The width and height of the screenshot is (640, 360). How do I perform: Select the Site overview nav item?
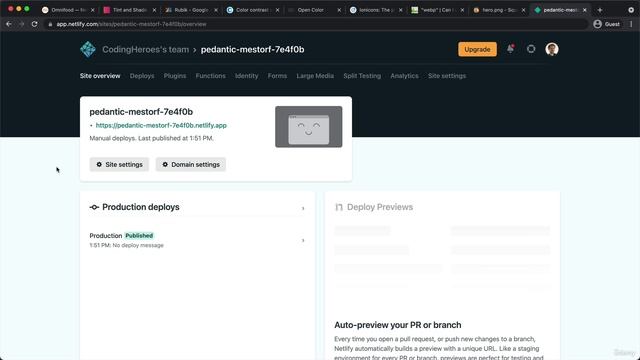100,76
